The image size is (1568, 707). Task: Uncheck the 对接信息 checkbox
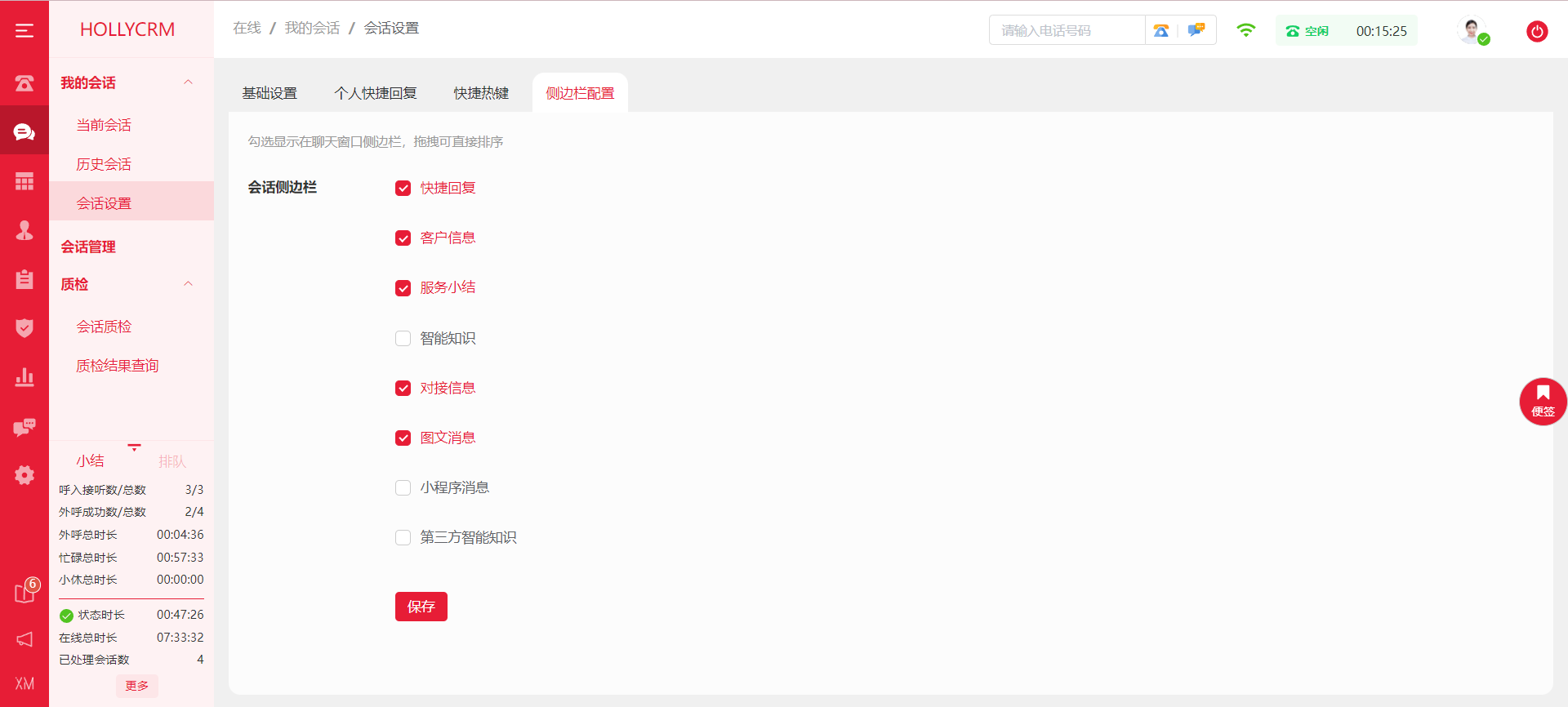click(403, 389)
